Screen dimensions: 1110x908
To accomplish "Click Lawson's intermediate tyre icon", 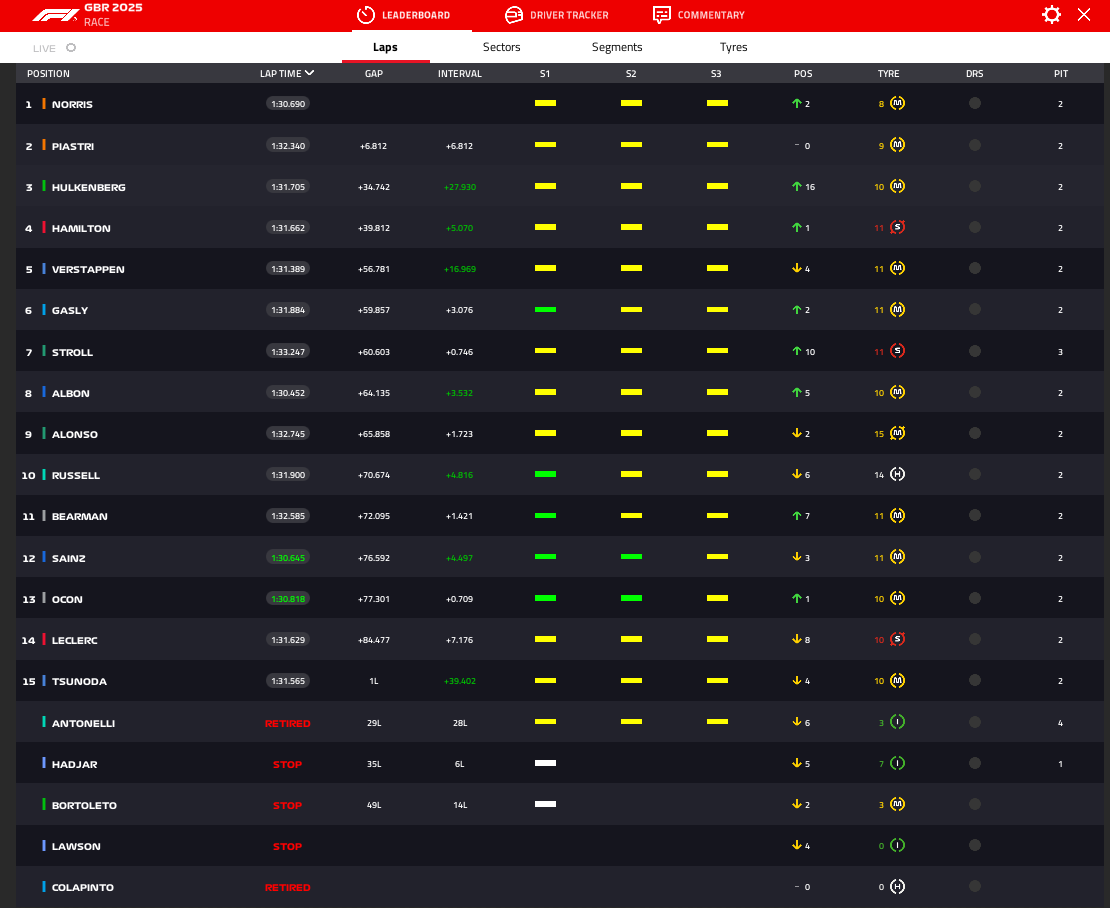I will [x=897, y=845].
